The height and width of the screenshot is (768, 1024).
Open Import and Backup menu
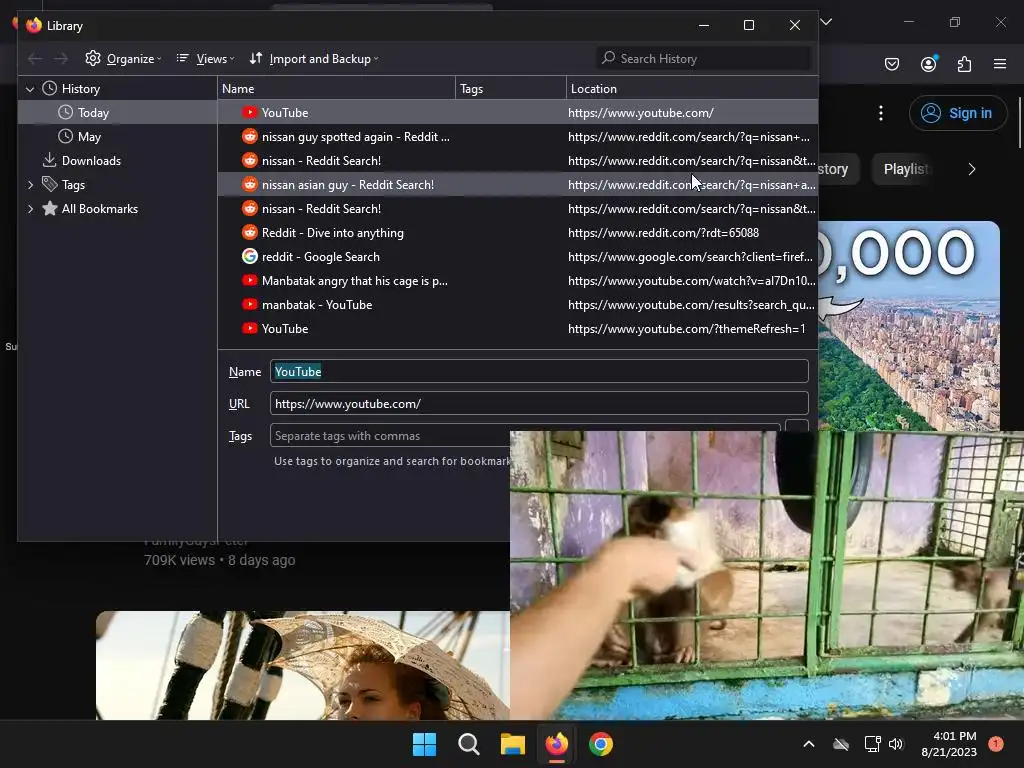314,59
